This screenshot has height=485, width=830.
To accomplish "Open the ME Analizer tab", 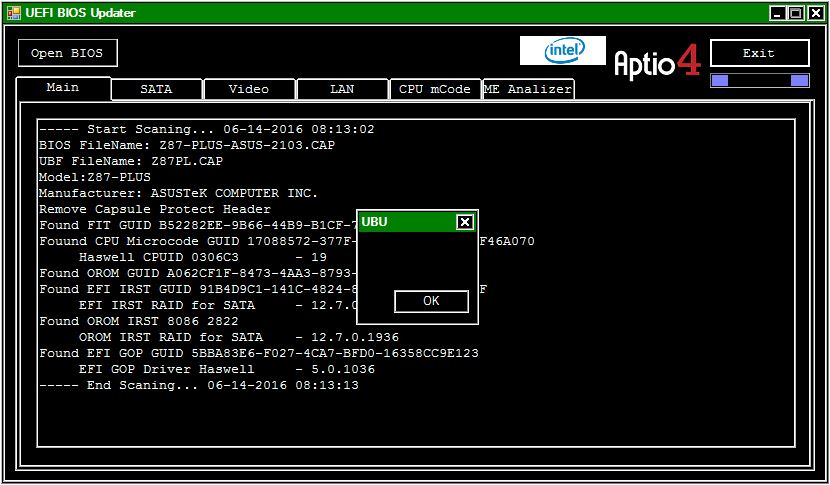I will [528, 89].
